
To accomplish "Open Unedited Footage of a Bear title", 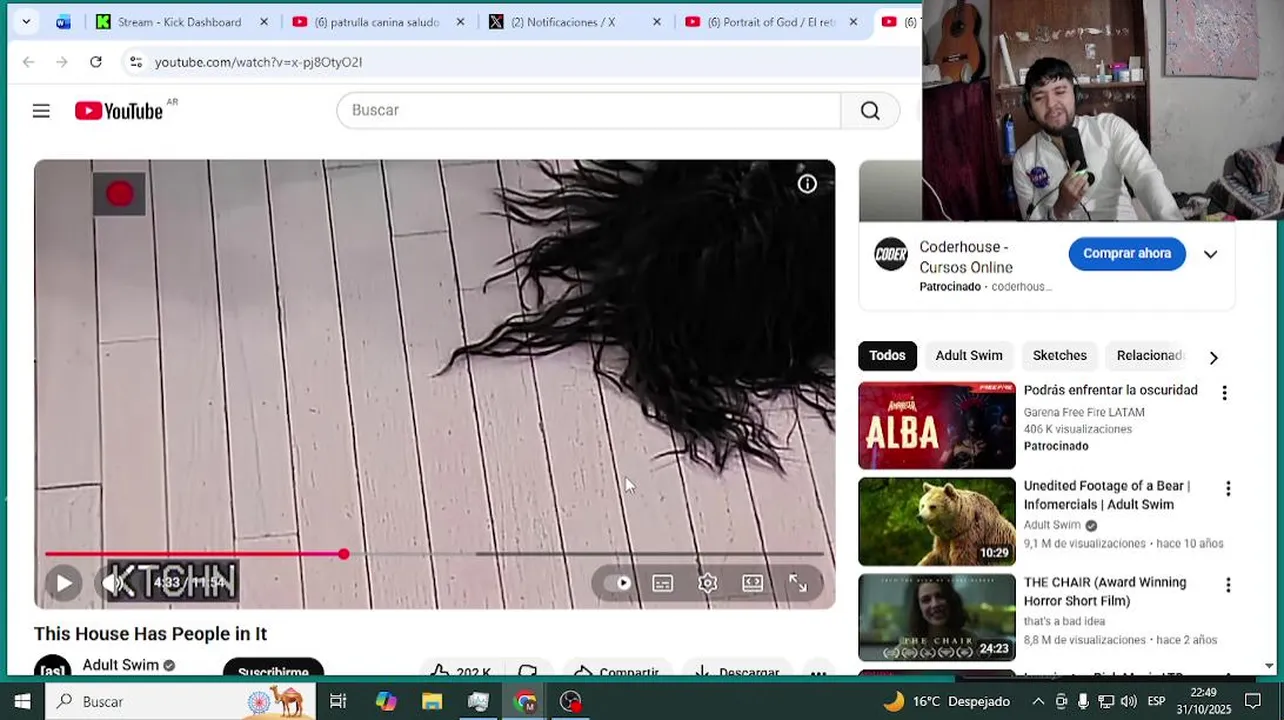I will click(x=1107, y=495).
